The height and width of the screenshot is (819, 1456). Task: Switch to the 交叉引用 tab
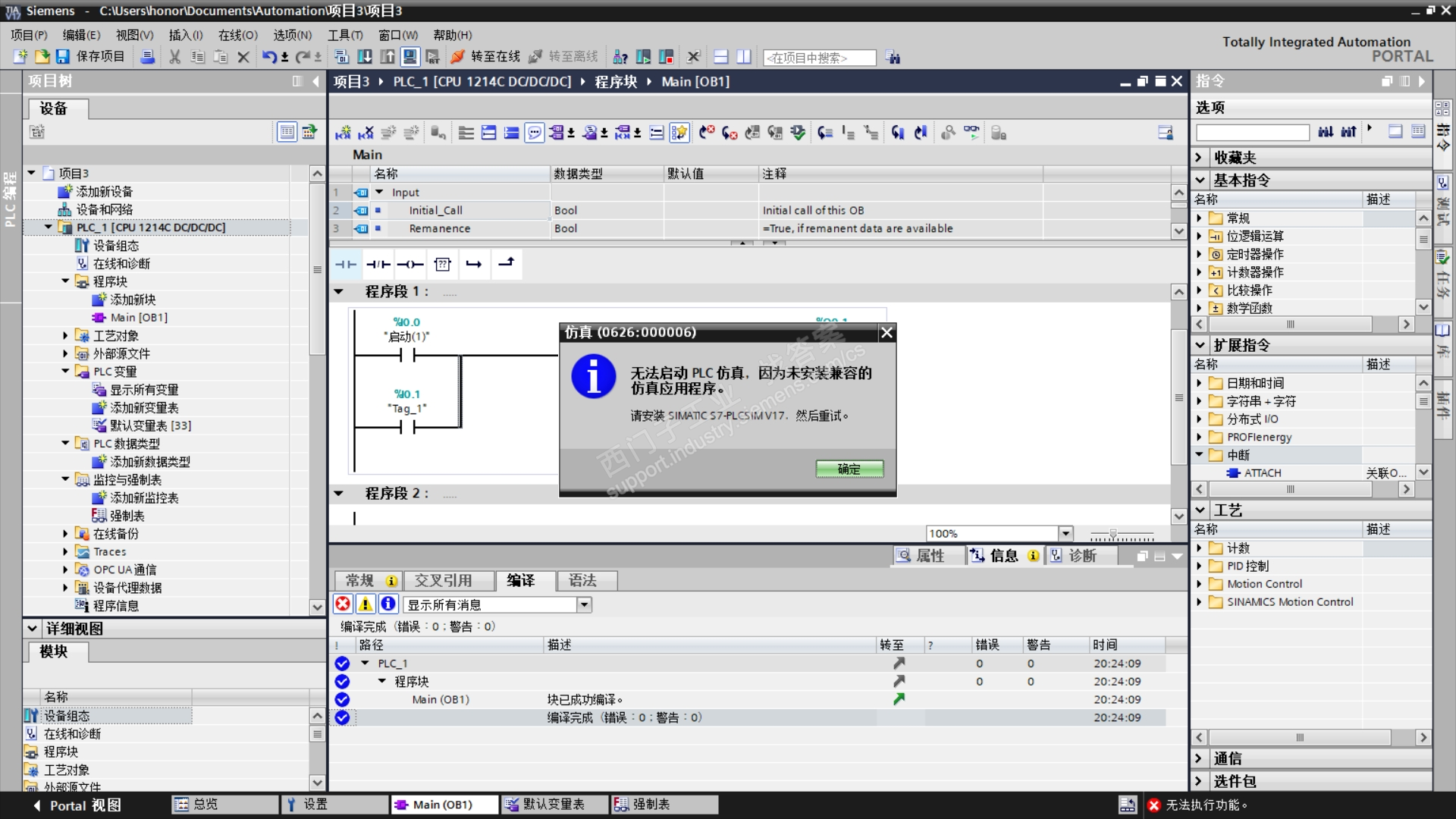click(443, 581)
